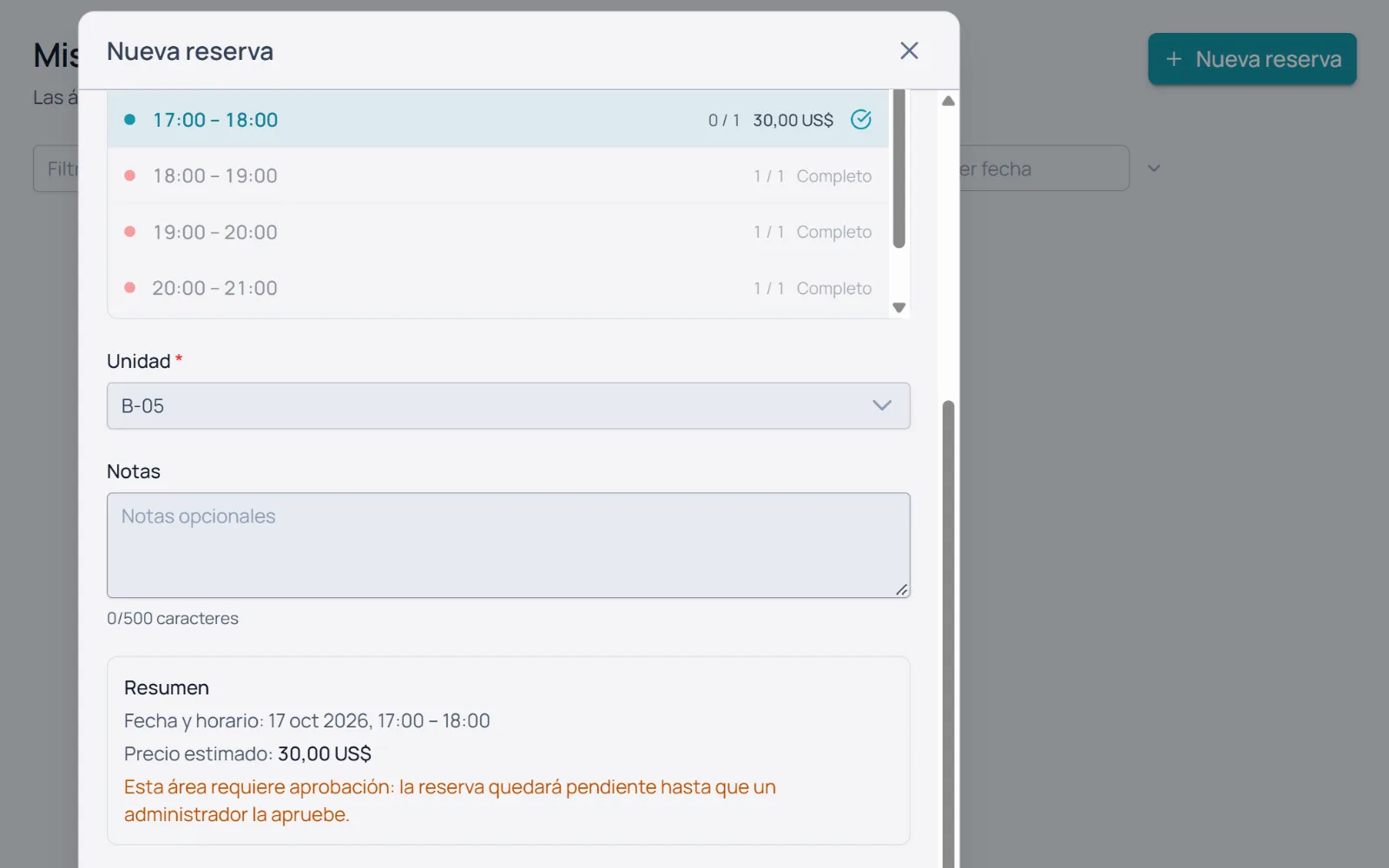Click the dialog vertical scrollbar thumb
This screenshot has height=868, width=1389.
(x=949, y=634)
